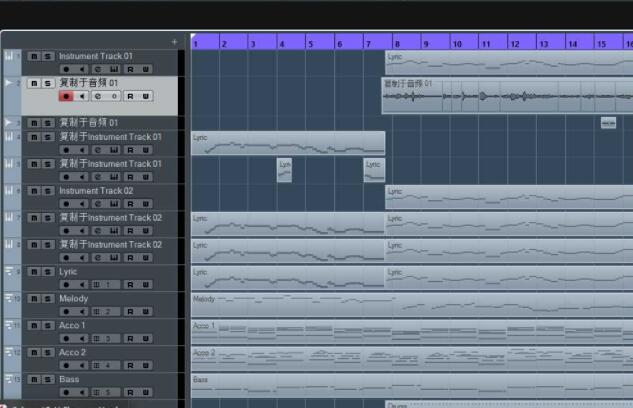Viewport: 633px width, 408px height.
Task: Mute the Acco 2 track
Action: [x=34, y=353]
